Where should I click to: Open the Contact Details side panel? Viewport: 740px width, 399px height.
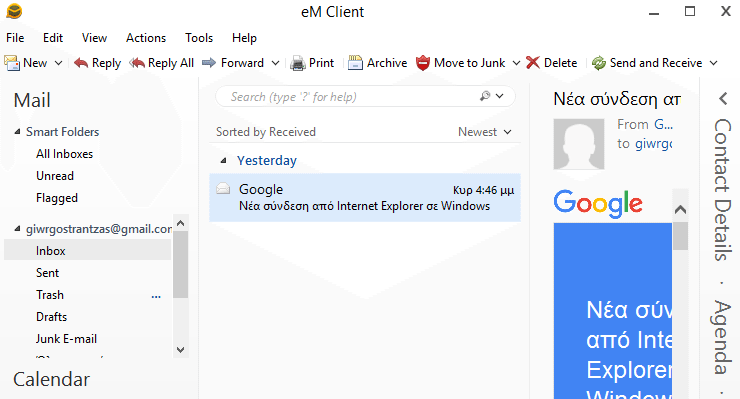tap(723, 189)
